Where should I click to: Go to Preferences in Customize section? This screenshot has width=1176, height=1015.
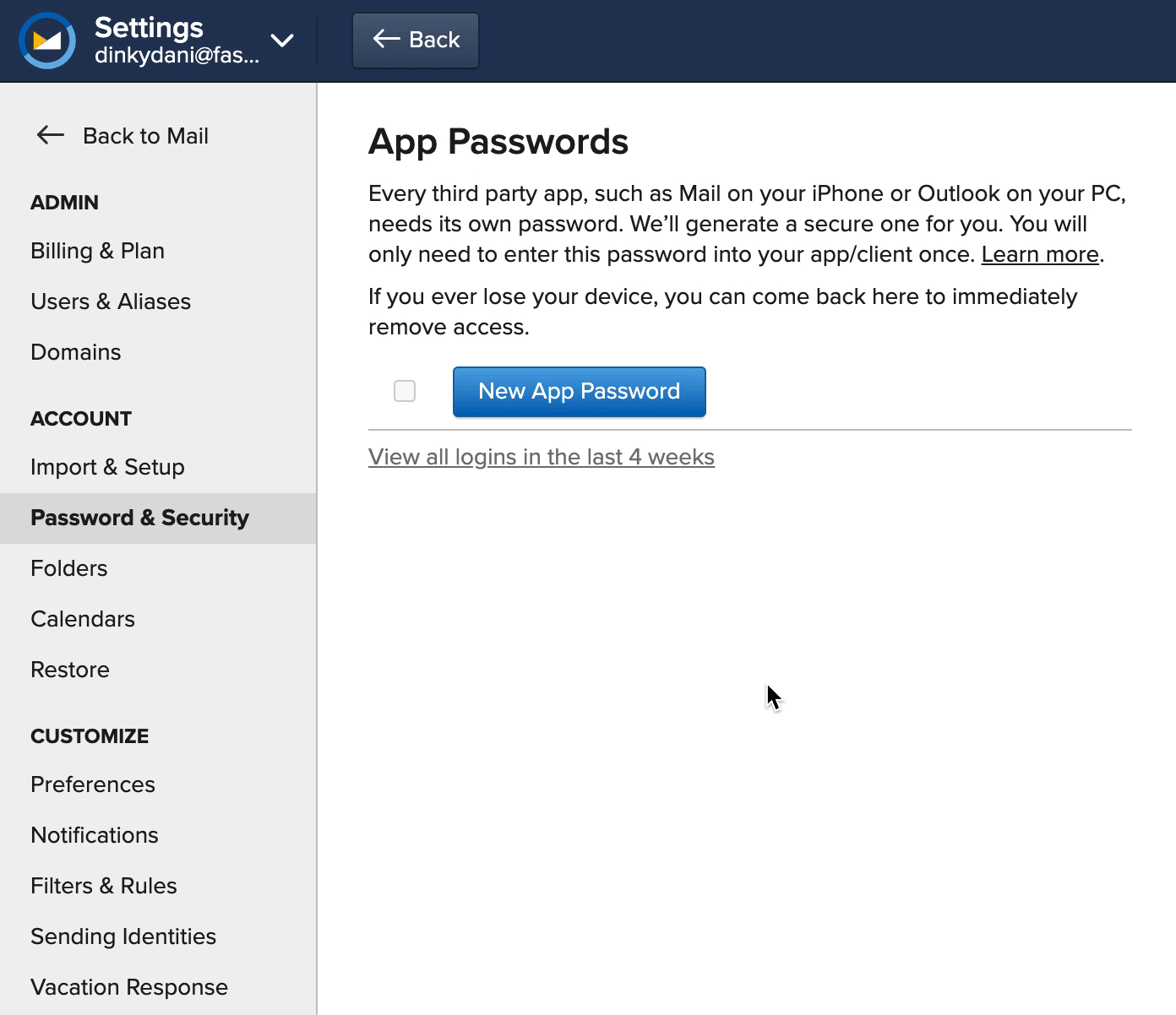pos(93,784)
